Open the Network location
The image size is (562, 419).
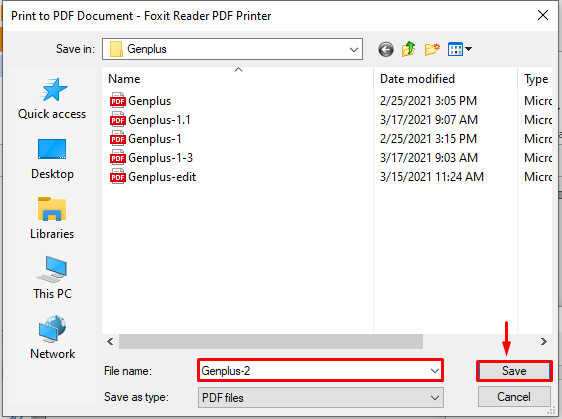pyautogui.click(x=52, y=337)
